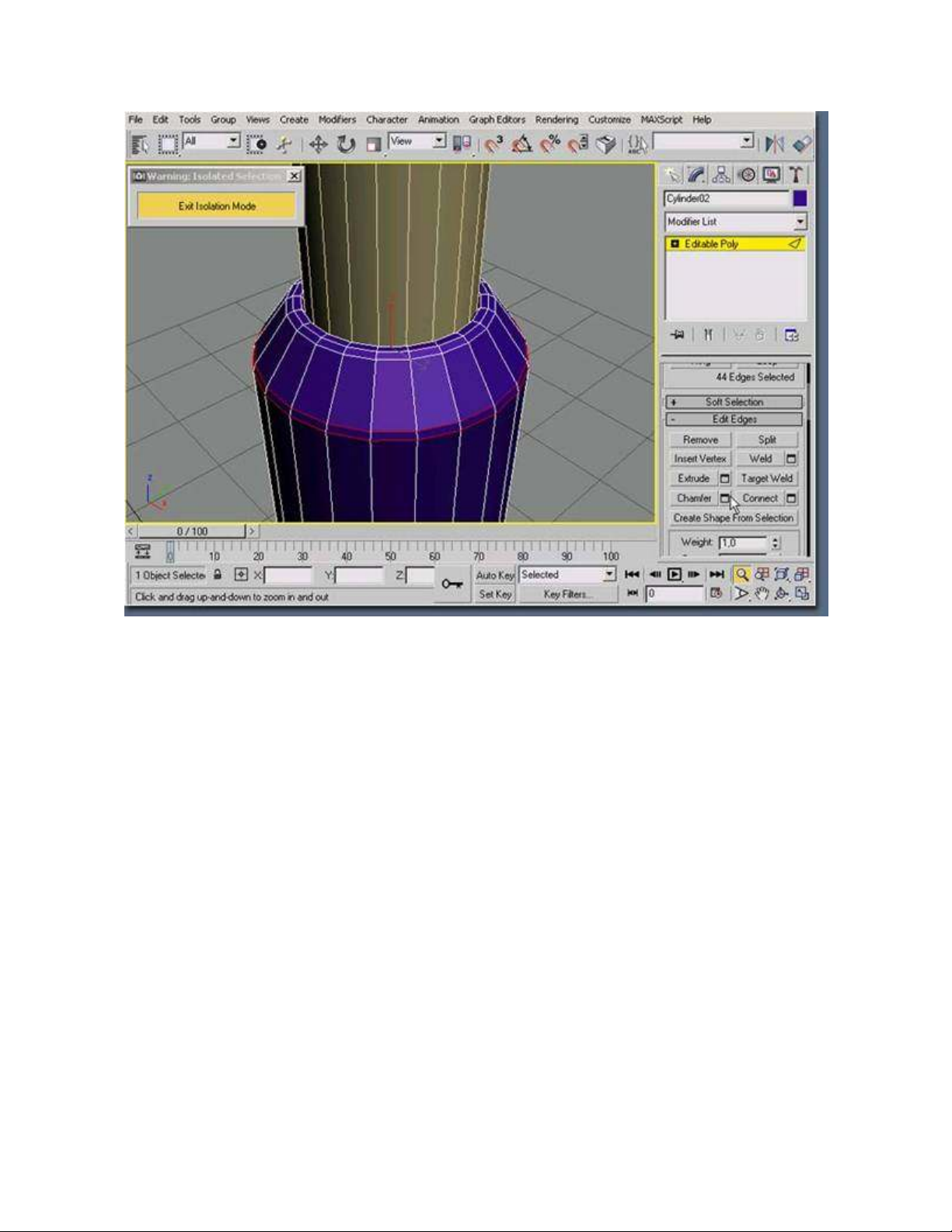Click Exit Isolation Mode button
952x1232 pixels.
217,206
